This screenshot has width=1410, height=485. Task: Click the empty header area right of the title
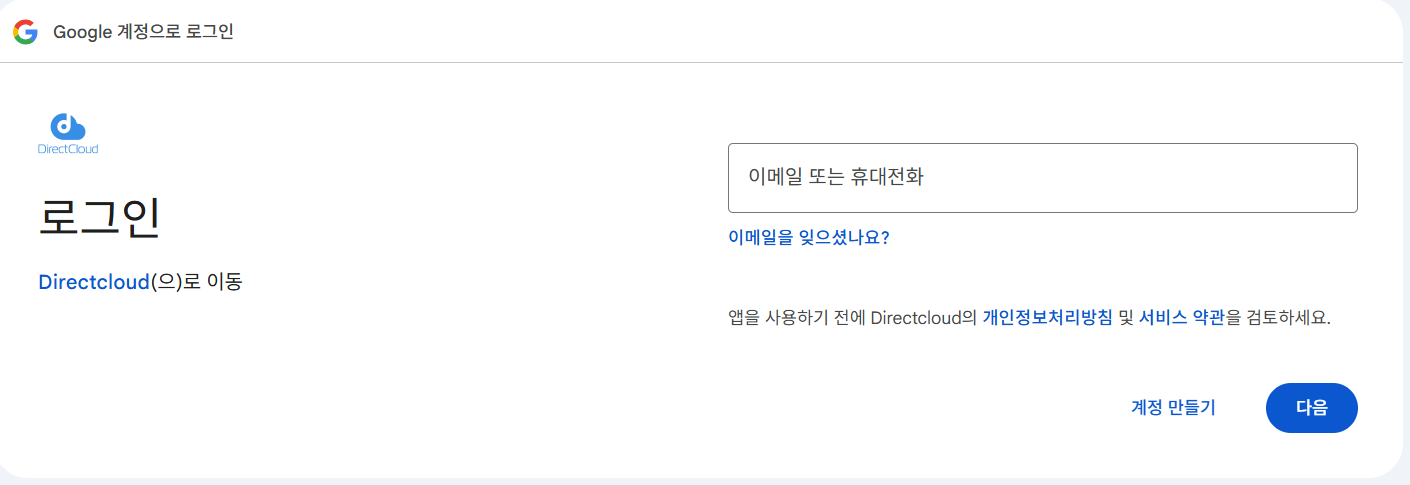(800, 32)
